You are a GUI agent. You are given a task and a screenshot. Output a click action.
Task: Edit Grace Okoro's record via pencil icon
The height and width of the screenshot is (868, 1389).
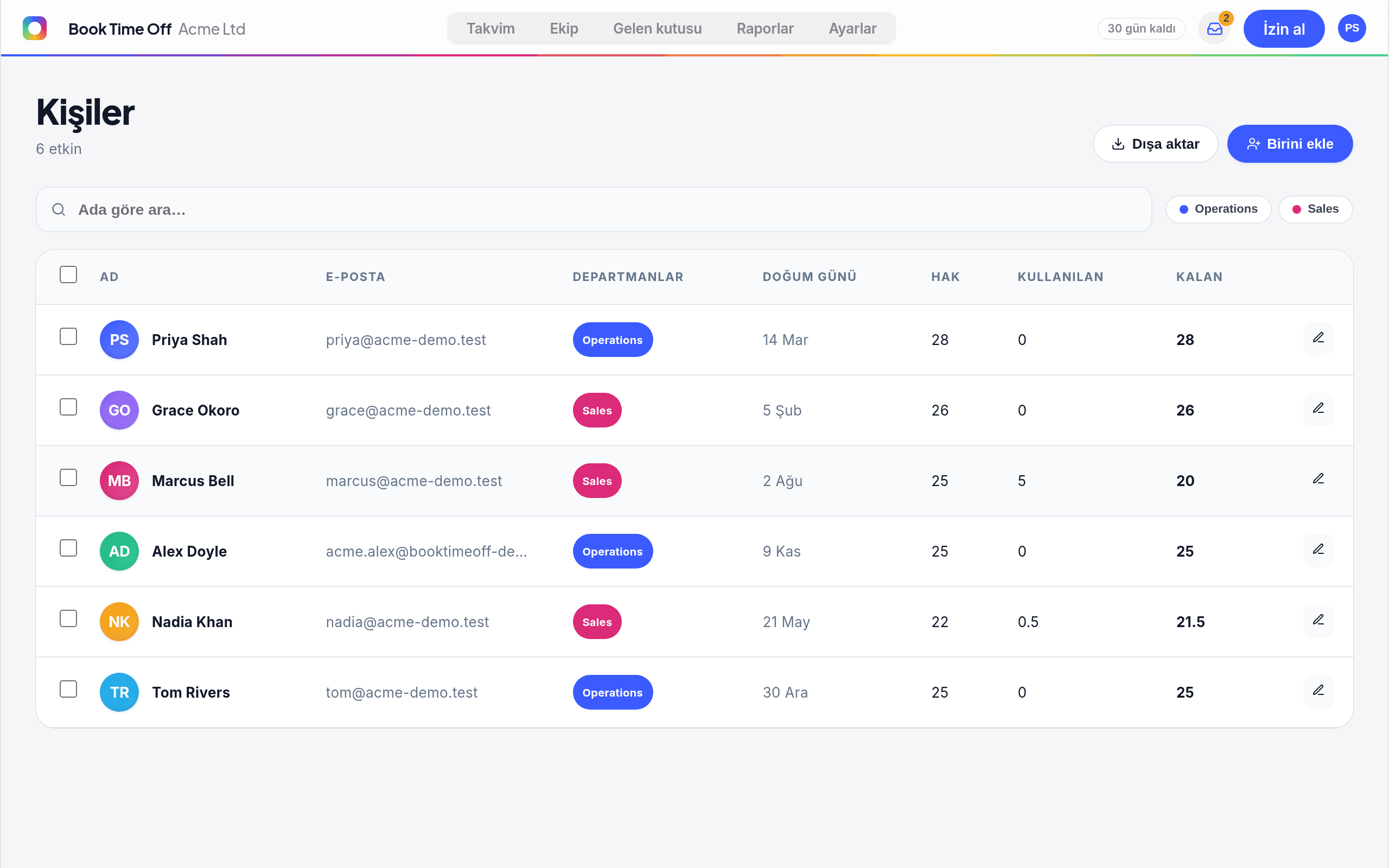(1318, 409)
